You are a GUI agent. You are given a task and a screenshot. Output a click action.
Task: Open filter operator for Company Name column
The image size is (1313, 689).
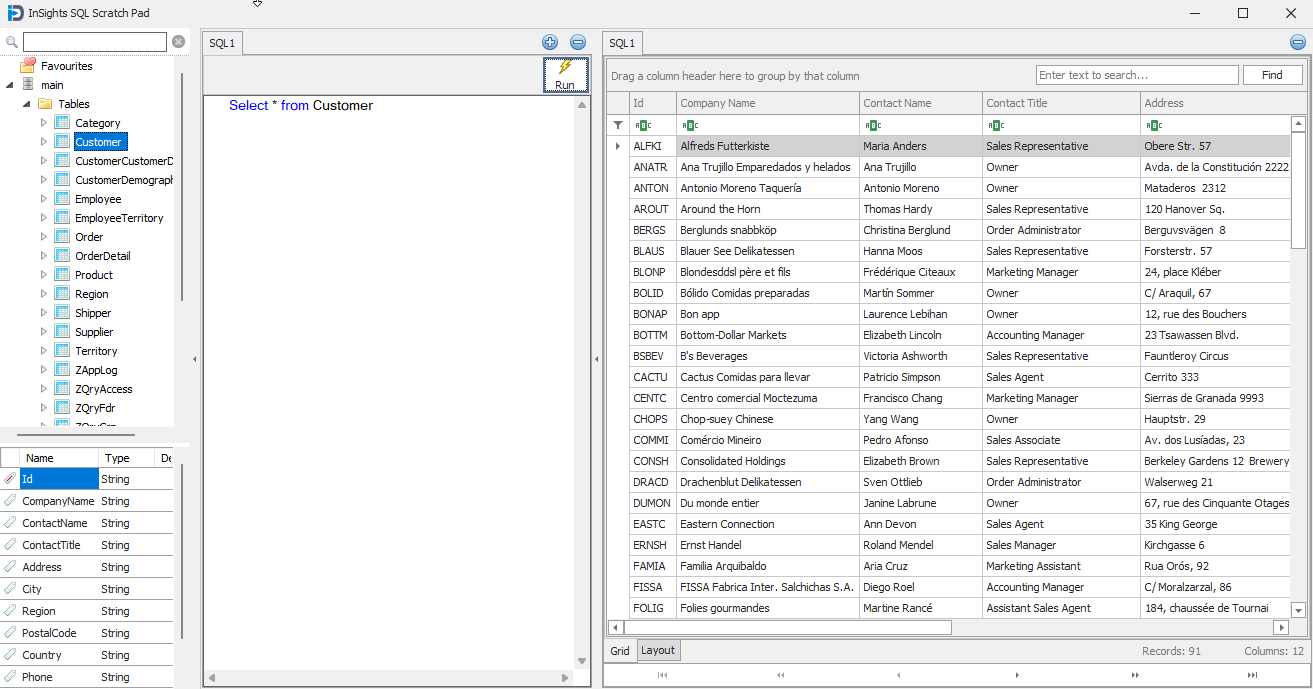[x=689, y=125]
